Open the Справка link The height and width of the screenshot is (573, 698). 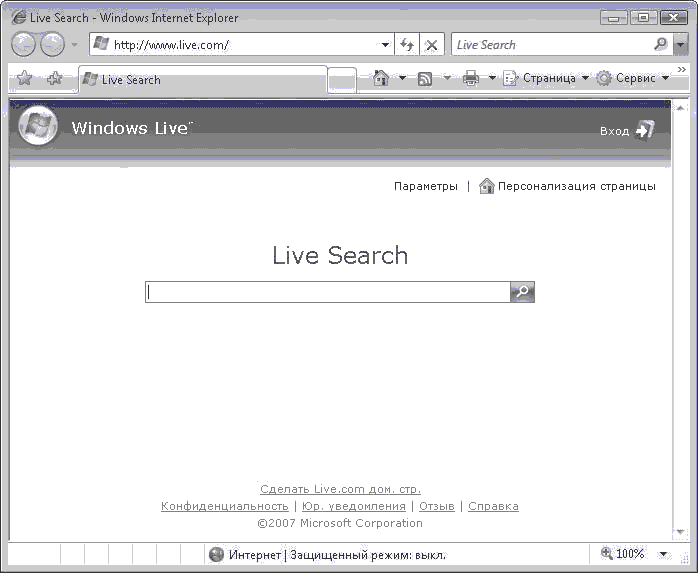click(493, 506)
